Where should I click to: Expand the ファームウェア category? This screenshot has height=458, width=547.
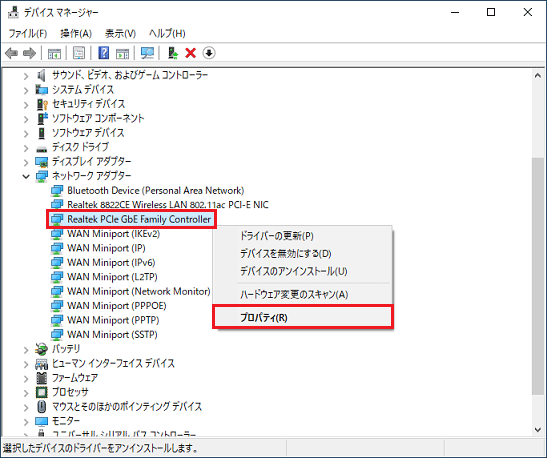26,378
